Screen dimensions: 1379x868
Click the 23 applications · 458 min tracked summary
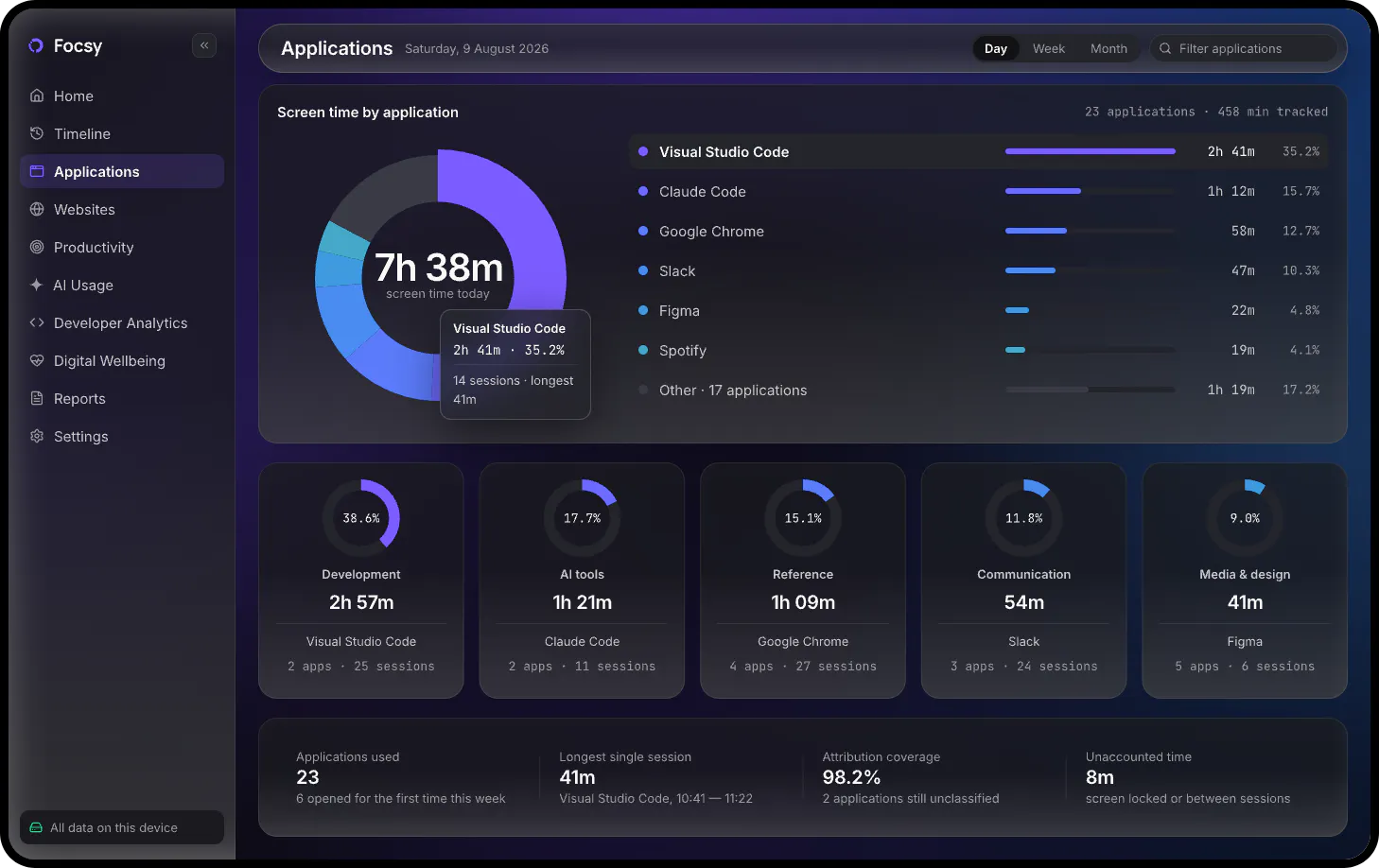1206,112
